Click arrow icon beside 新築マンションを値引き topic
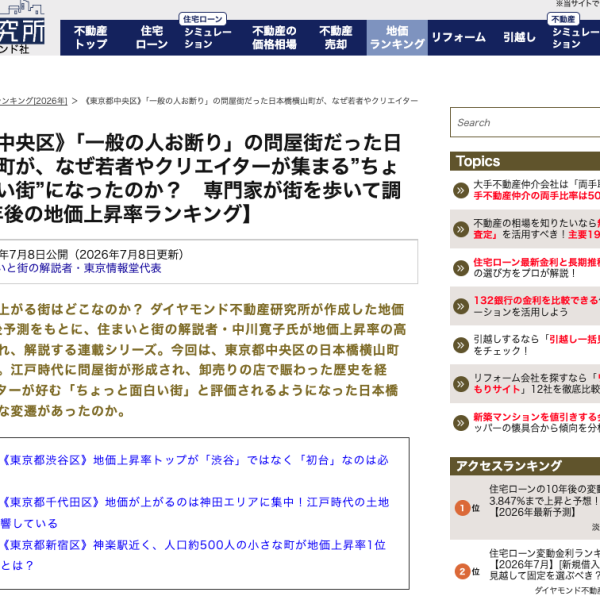The height and width of the screenshot is (600, 600). (x=461, y=422)
